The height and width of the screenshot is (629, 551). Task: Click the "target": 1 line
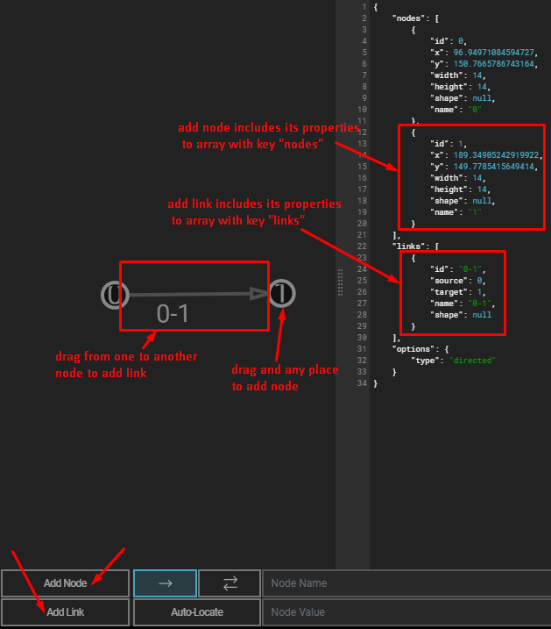point(458,292)
